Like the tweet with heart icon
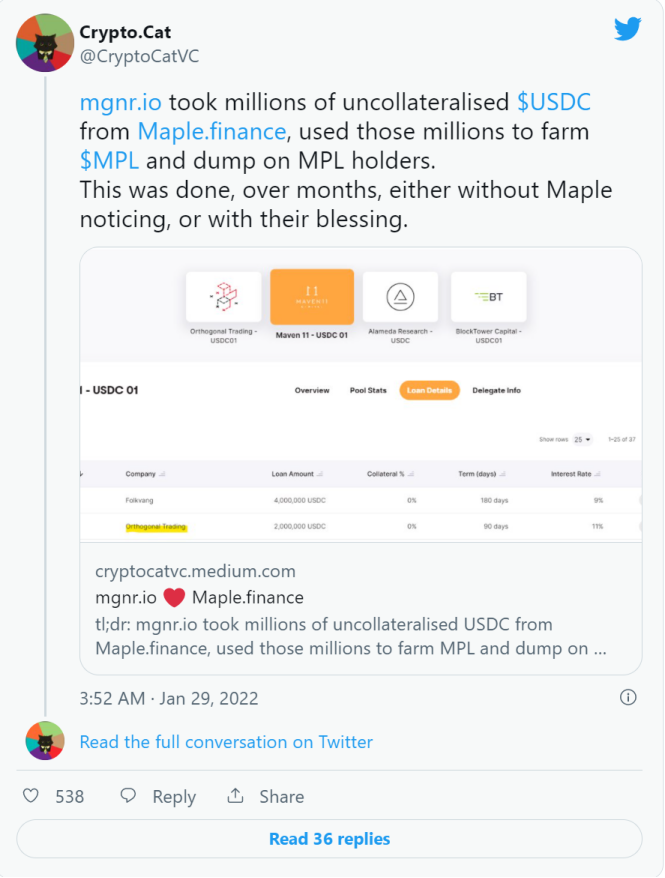This screenshot has width=665, height=878. [31, 796]
